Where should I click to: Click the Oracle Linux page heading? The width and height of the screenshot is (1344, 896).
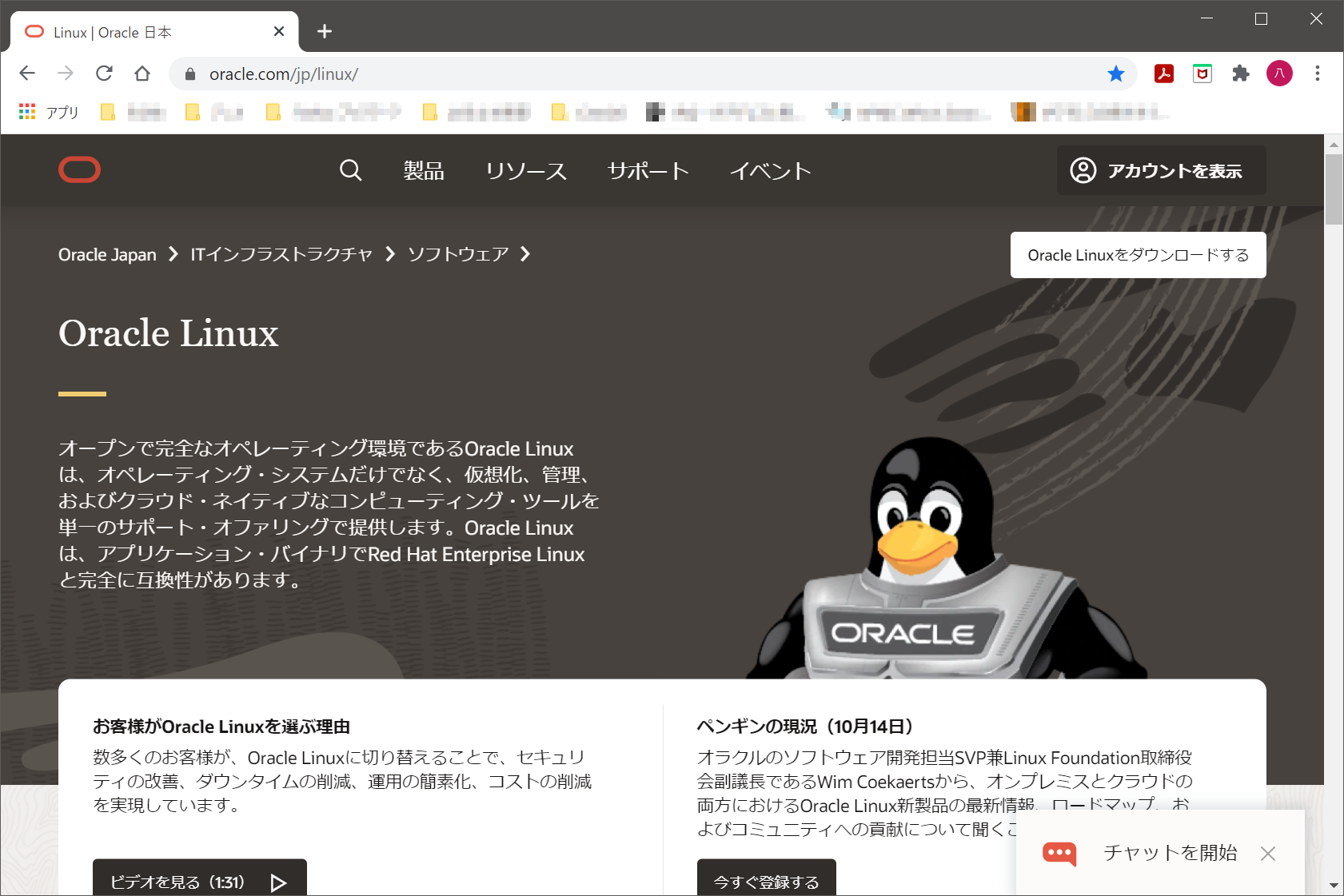[x=169, y=333]
